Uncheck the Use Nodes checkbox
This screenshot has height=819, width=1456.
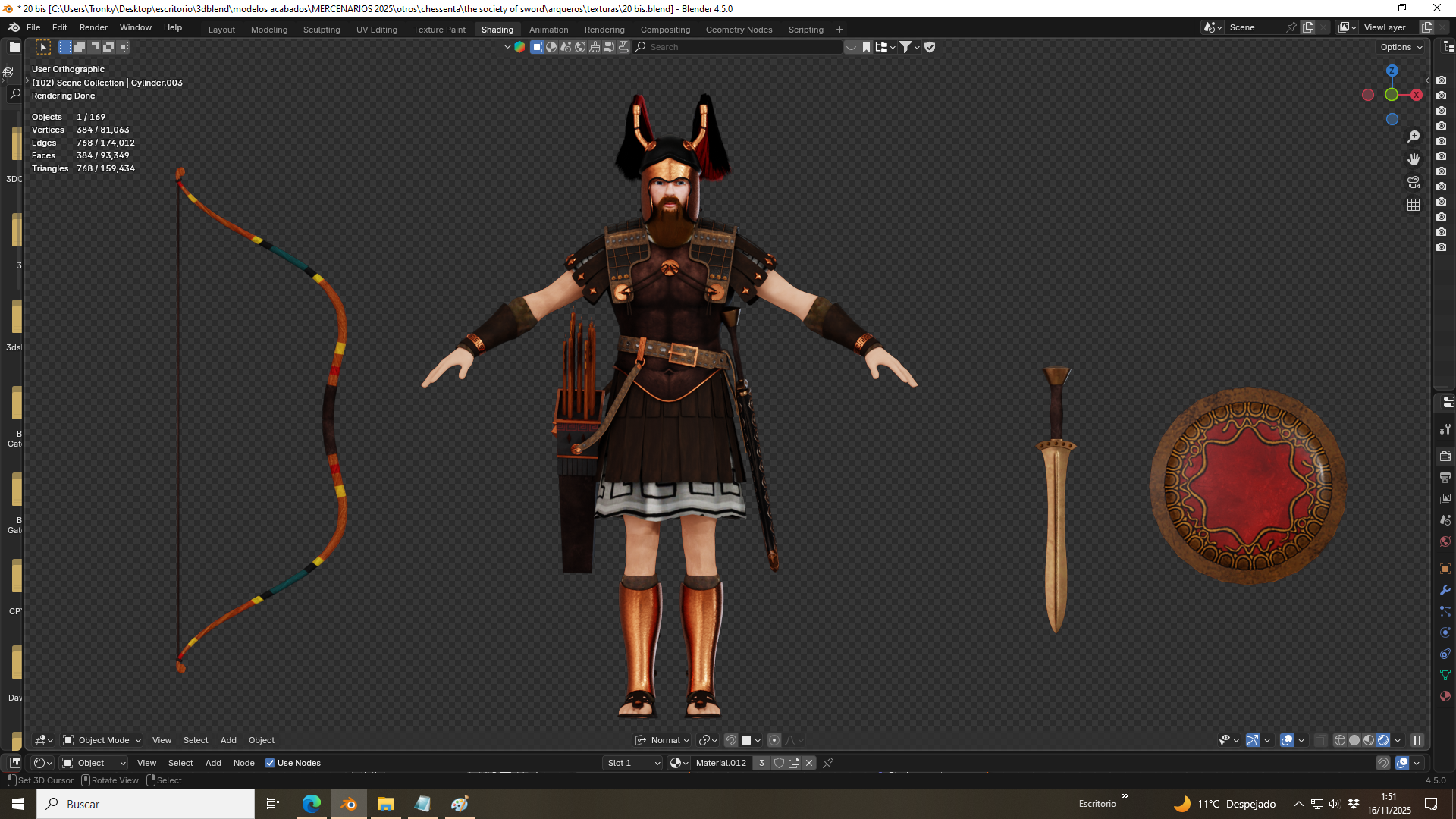tap(270, 763)
